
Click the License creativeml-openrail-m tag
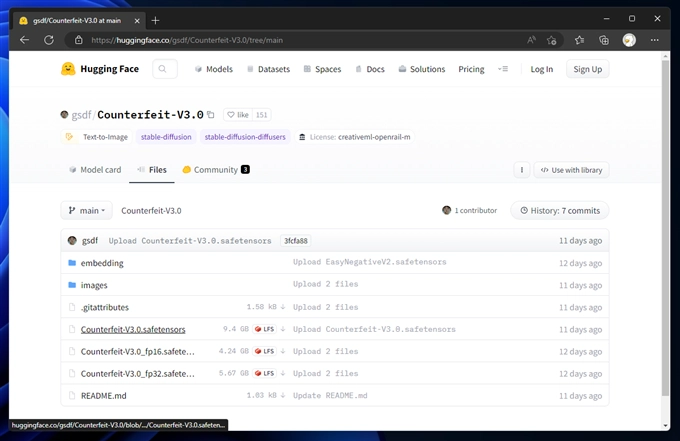tap(355, 137)
